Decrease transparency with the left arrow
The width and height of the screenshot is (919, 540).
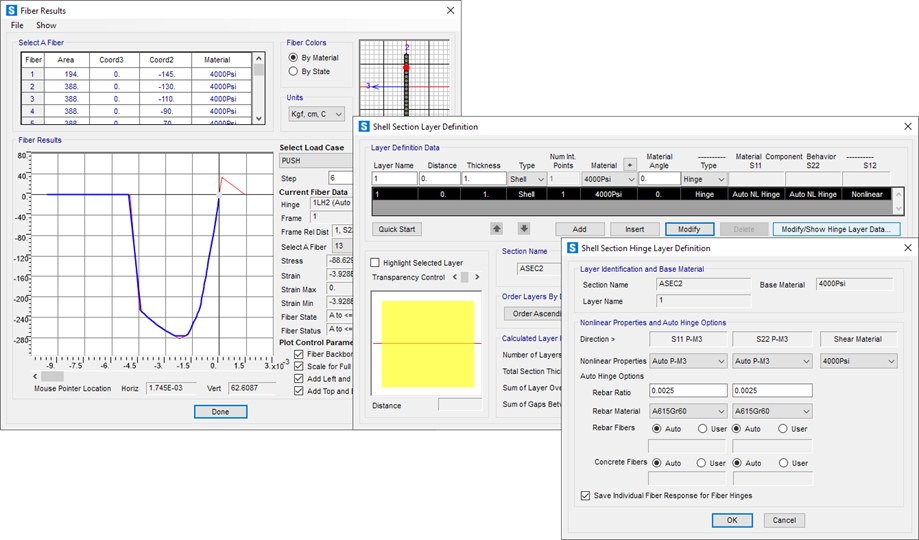(455, 277)
